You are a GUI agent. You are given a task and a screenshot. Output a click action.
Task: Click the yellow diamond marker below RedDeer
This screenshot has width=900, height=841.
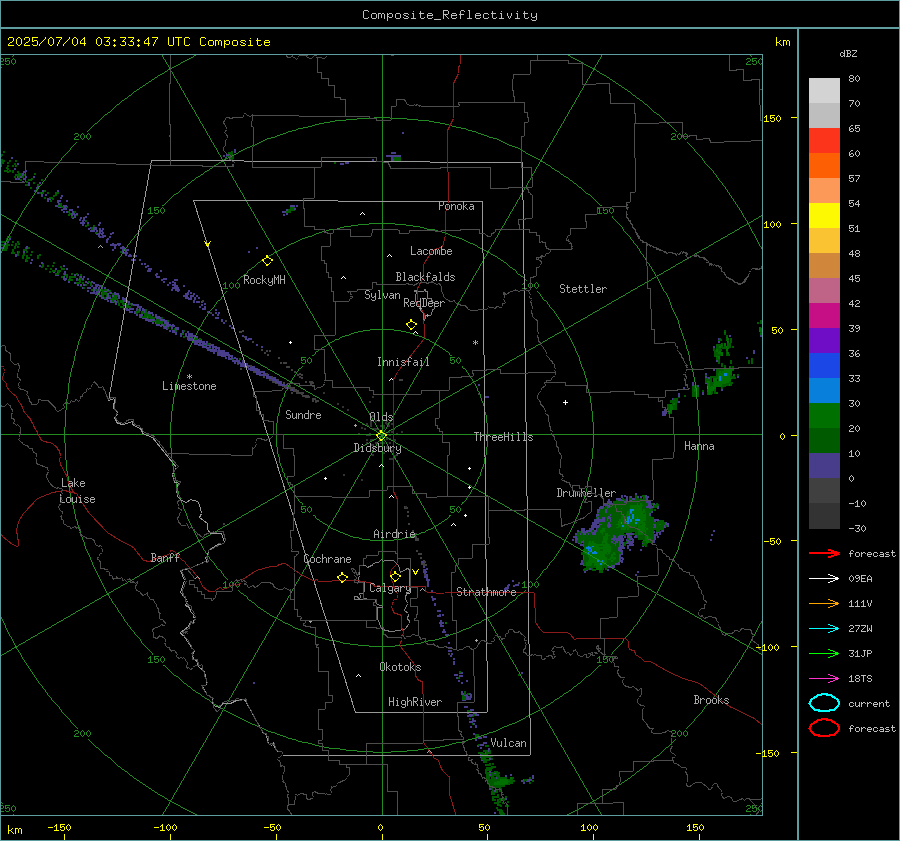[x=411, y=325]
